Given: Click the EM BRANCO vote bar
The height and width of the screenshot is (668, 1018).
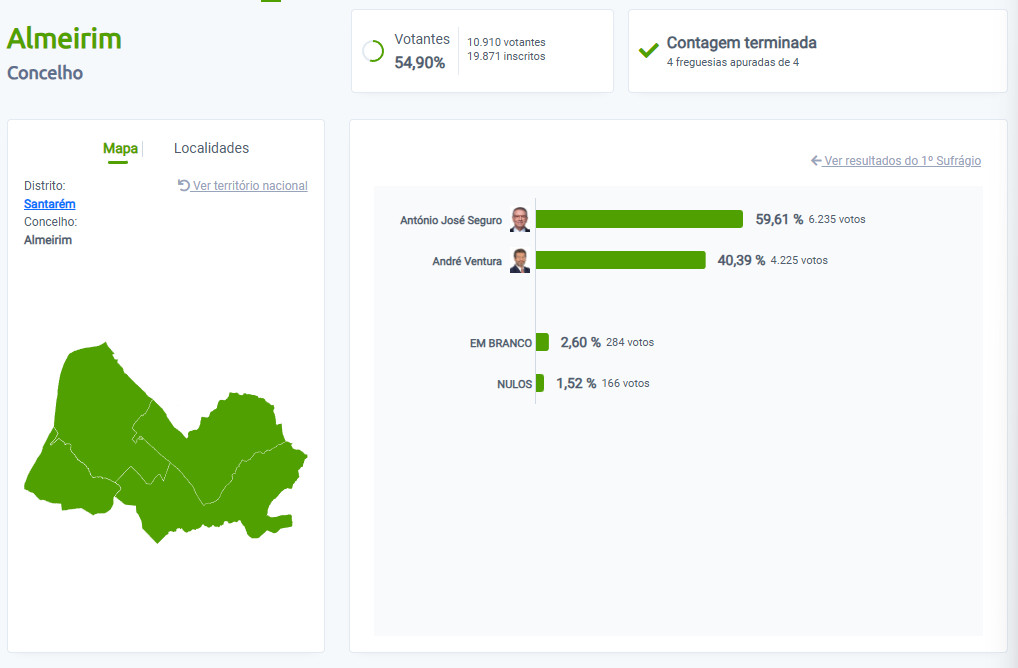Looking at the screenshot, I should pos(542,342).
